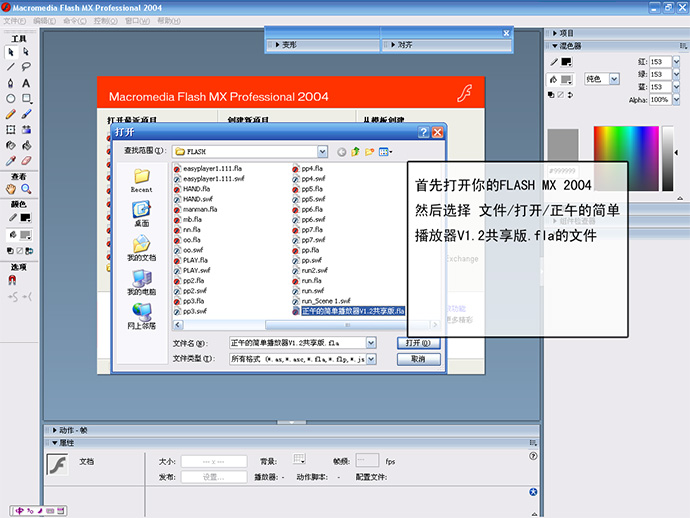
Task: Expand the FLASH look-in folder dropdown
Action: tap(323, 152)
